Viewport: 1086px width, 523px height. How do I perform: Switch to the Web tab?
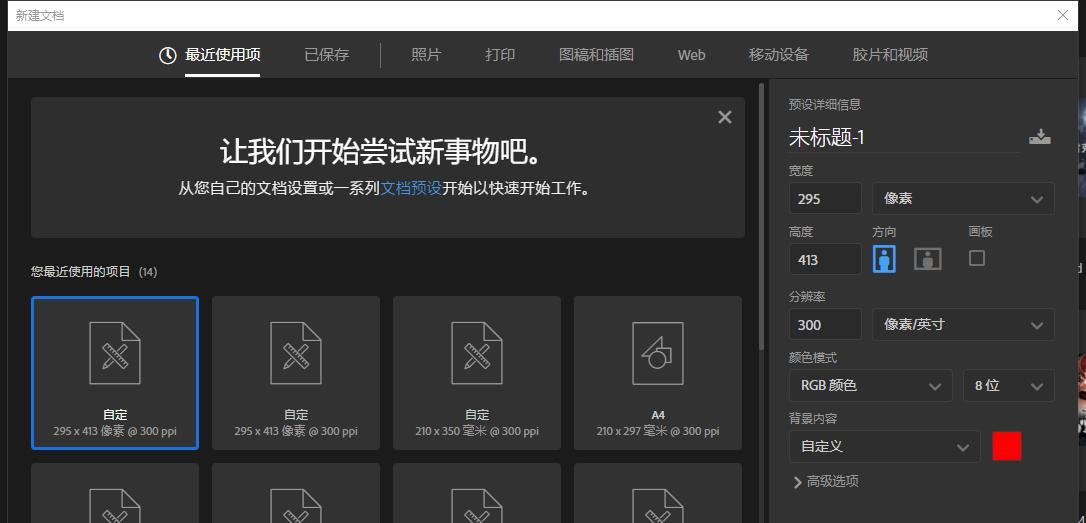click(691, 55)
